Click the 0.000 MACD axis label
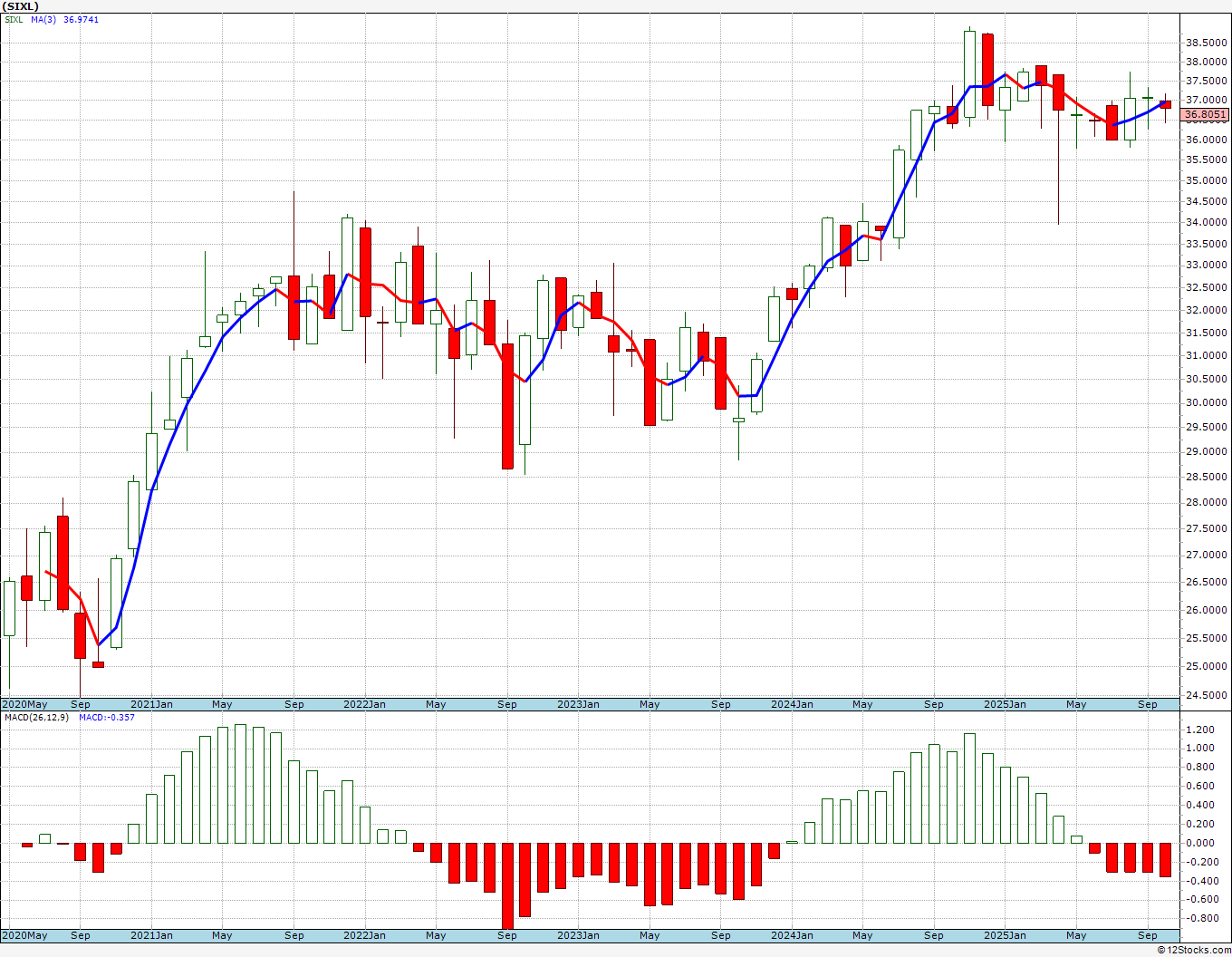1232x957 pixels. tap(1199, 843)
